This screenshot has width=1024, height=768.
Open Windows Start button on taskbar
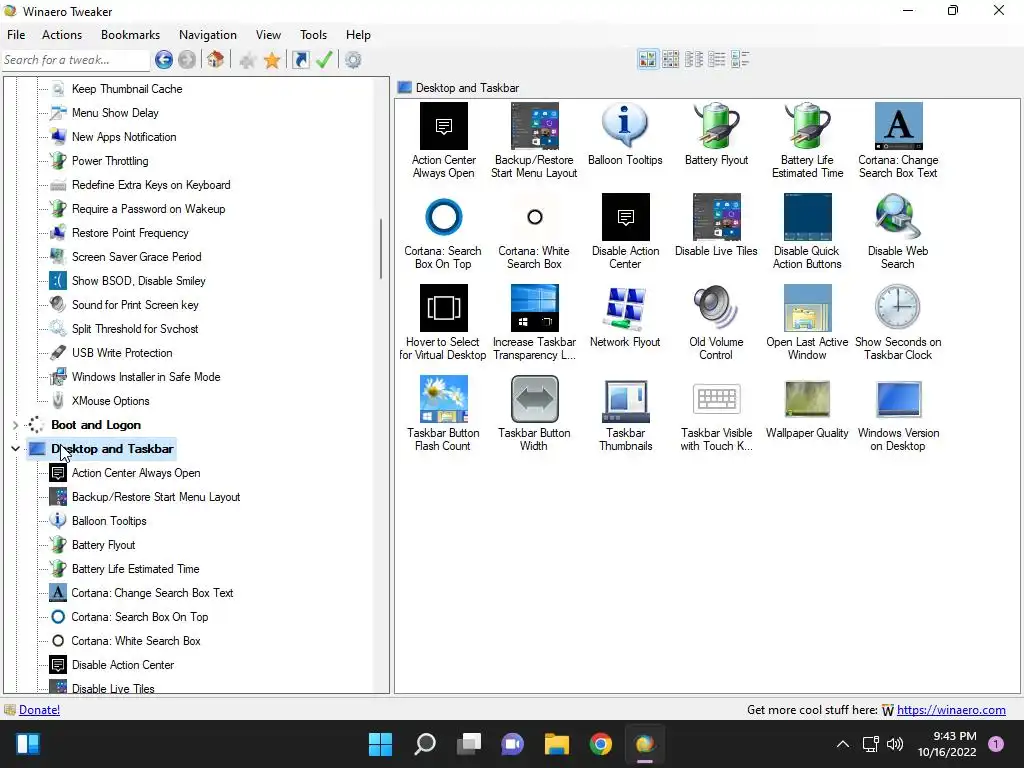381,744
